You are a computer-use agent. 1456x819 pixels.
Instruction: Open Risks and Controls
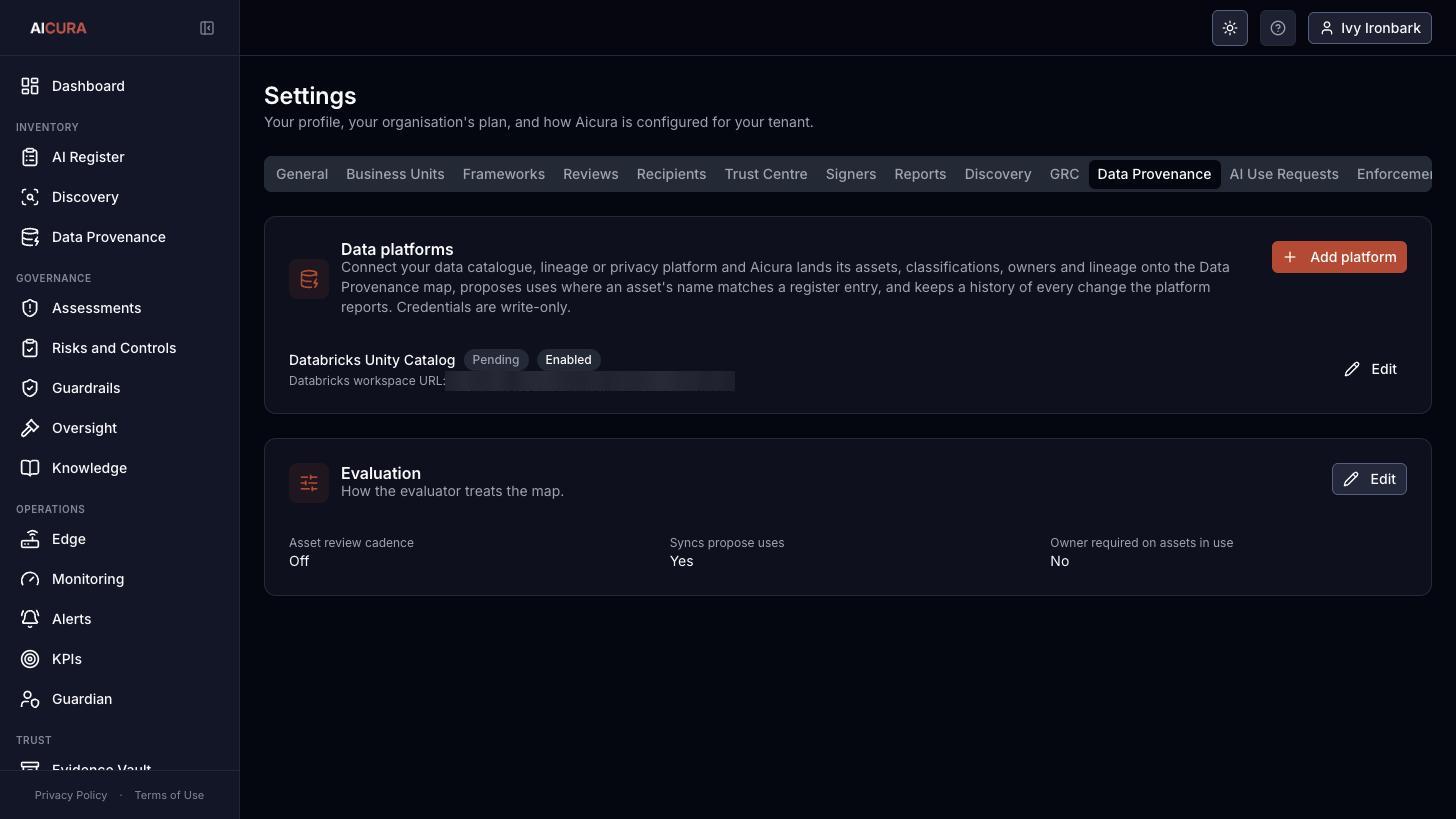pyautogui.click(x=120, y=348)
